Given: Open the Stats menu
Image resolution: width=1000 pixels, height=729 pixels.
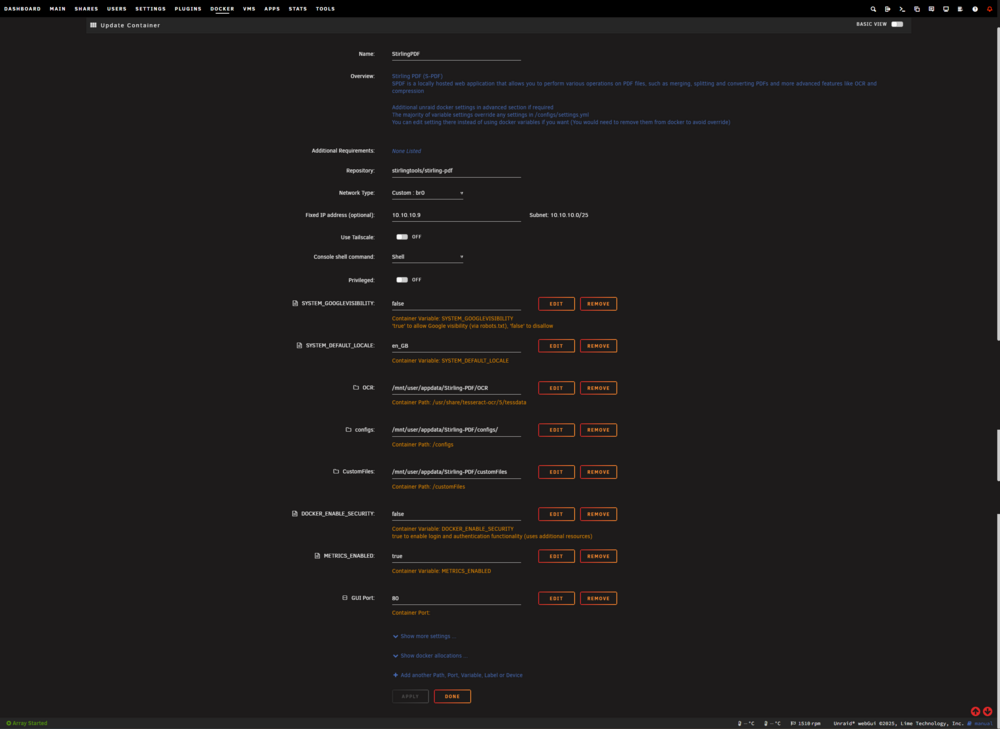Looking at the screenshot, I should (x=298, y=9).
